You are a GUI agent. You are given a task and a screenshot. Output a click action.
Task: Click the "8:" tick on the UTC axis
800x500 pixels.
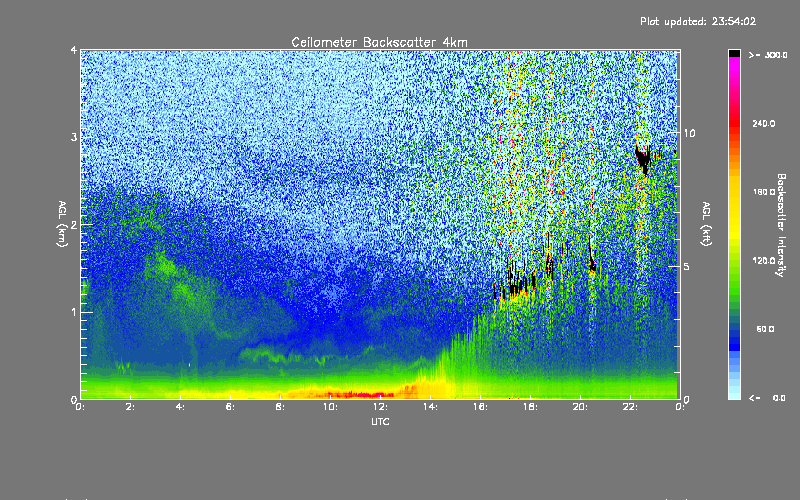pyautogui.click(x=281, y=407)
